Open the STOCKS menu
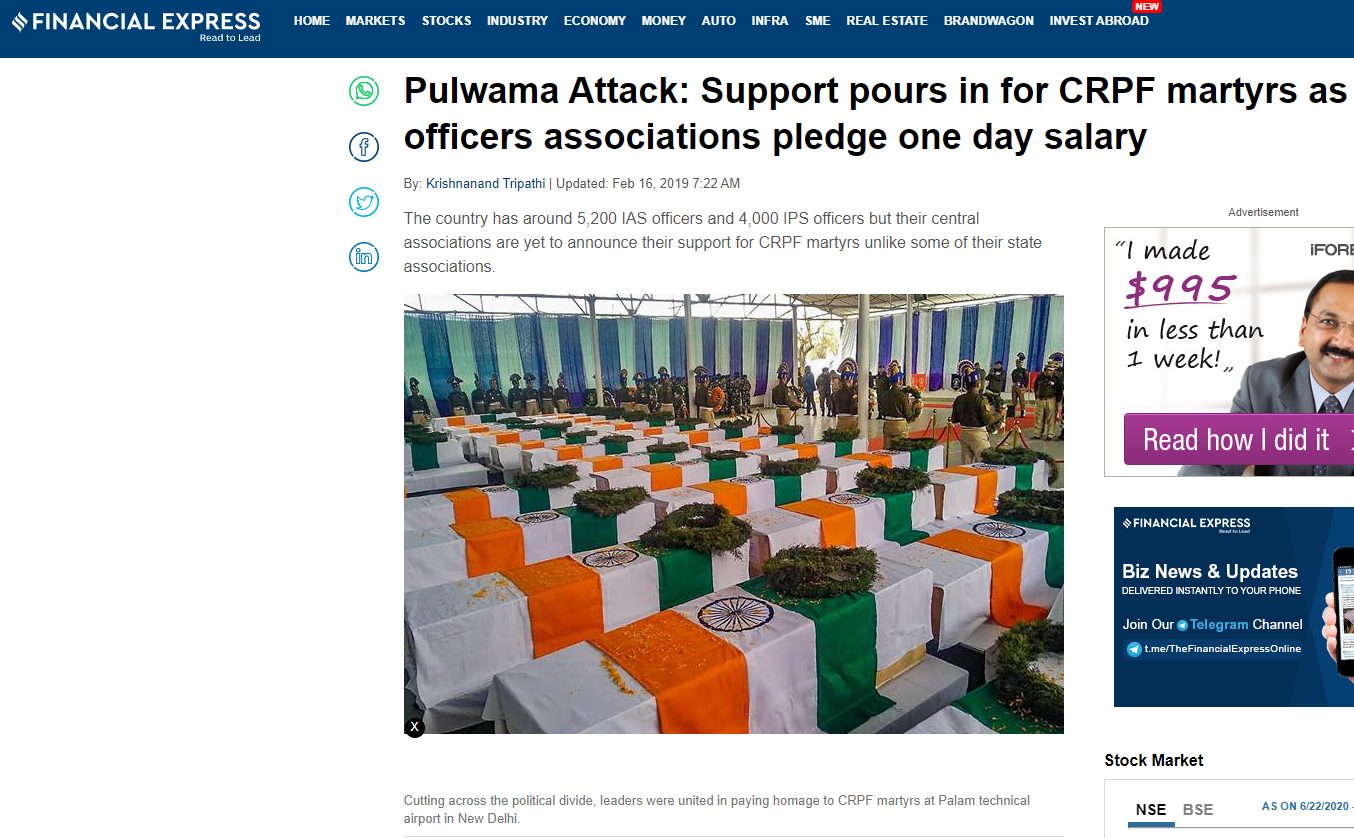The width and height of the screenshot is (1354, 838). (x=446, y=21)
